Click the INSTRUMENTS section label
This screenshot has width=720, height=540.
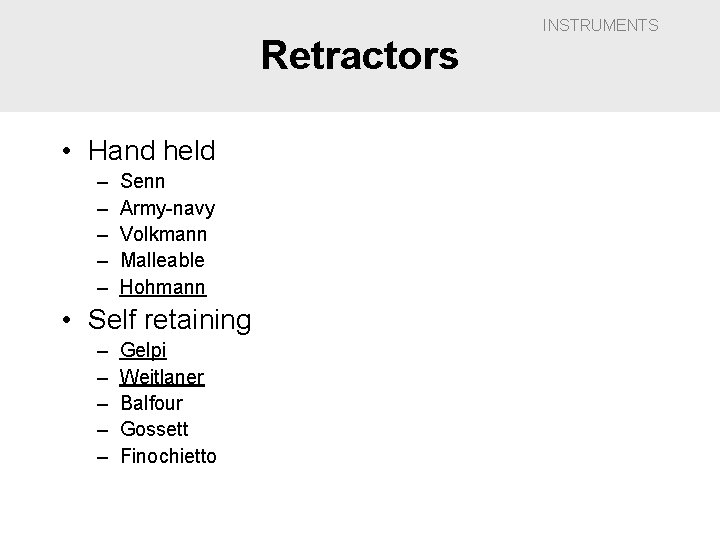pyautogui.click(x=600, y=25)
